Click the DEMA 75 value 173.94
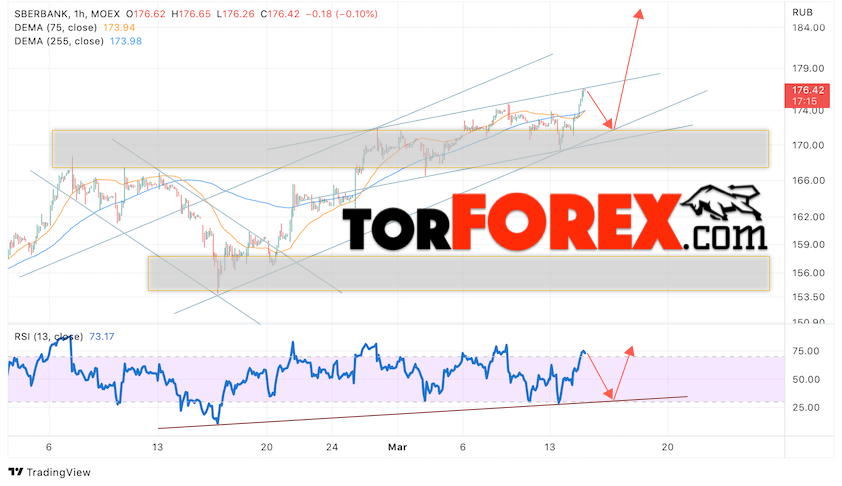842x486 pixels. 118,27
